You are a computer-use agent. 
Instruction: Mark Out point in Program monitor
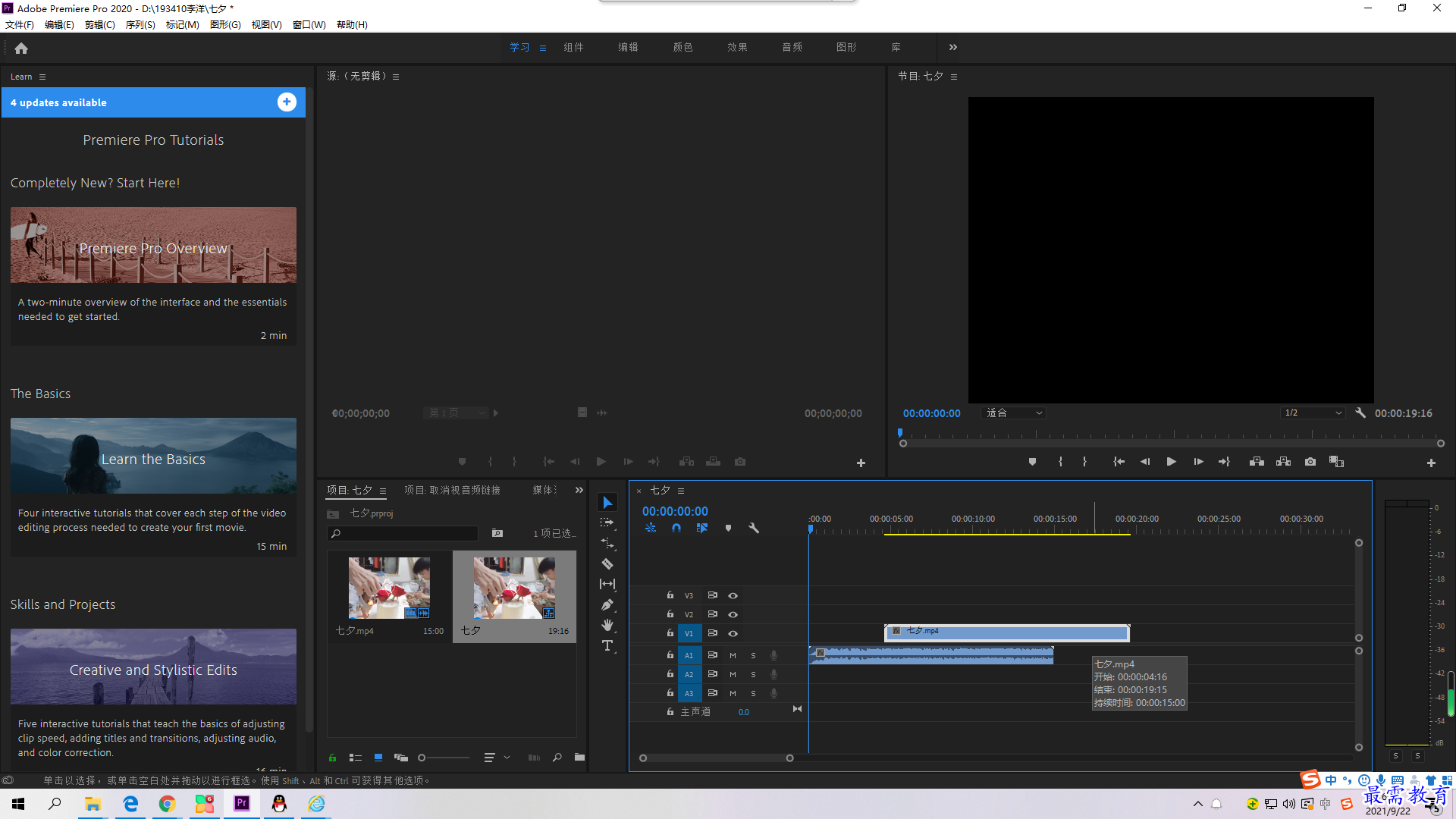coord(1084,462)
